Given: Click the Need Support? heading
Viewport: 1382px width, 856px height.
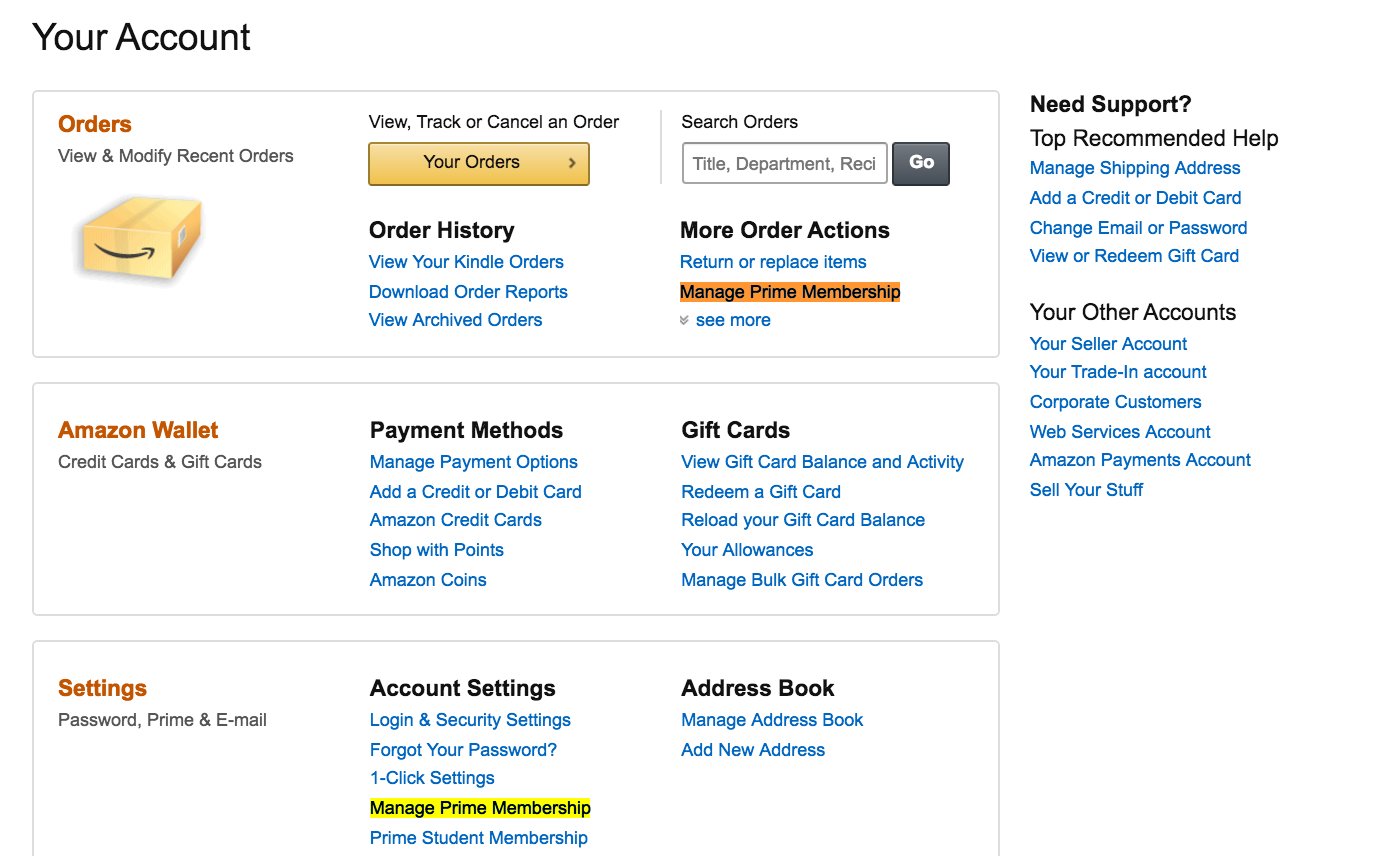Looking at the screenshot, I should click(x=1111, y=104).
